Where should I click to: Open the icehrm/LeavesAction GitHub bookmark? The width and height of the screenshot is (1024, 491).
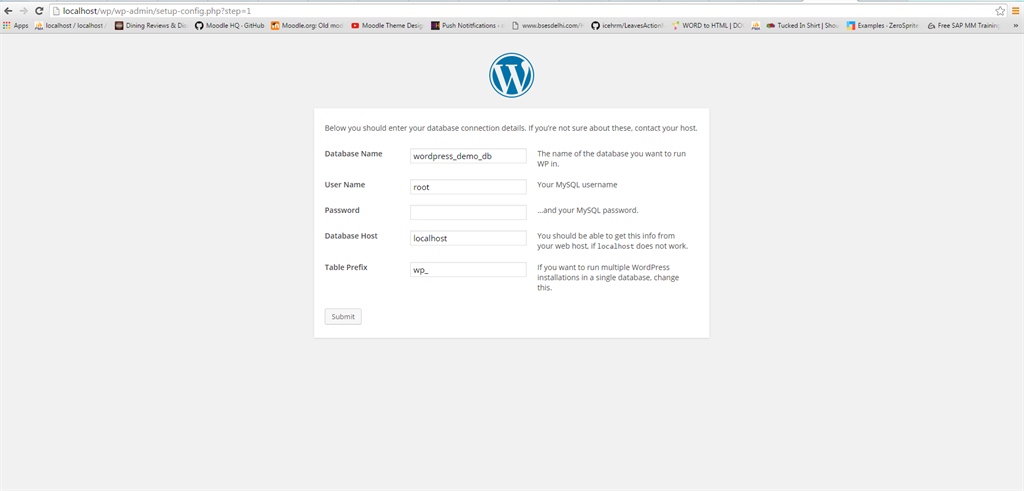tap(628, 26)
